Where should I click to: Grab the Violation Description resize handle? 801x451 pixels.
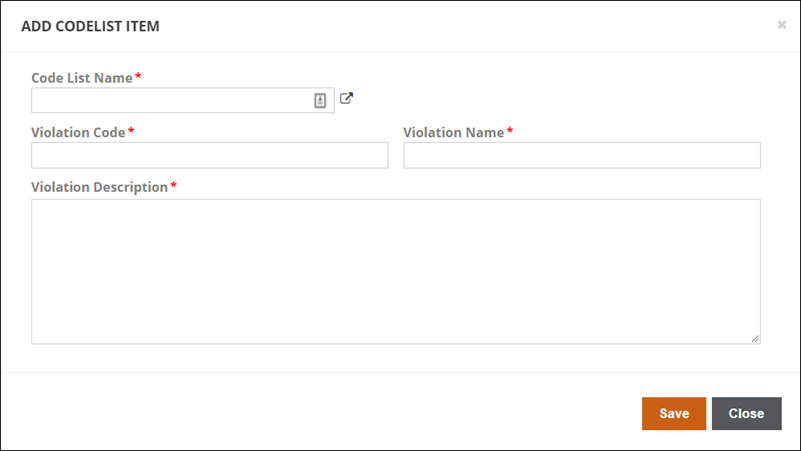point(755,338)
